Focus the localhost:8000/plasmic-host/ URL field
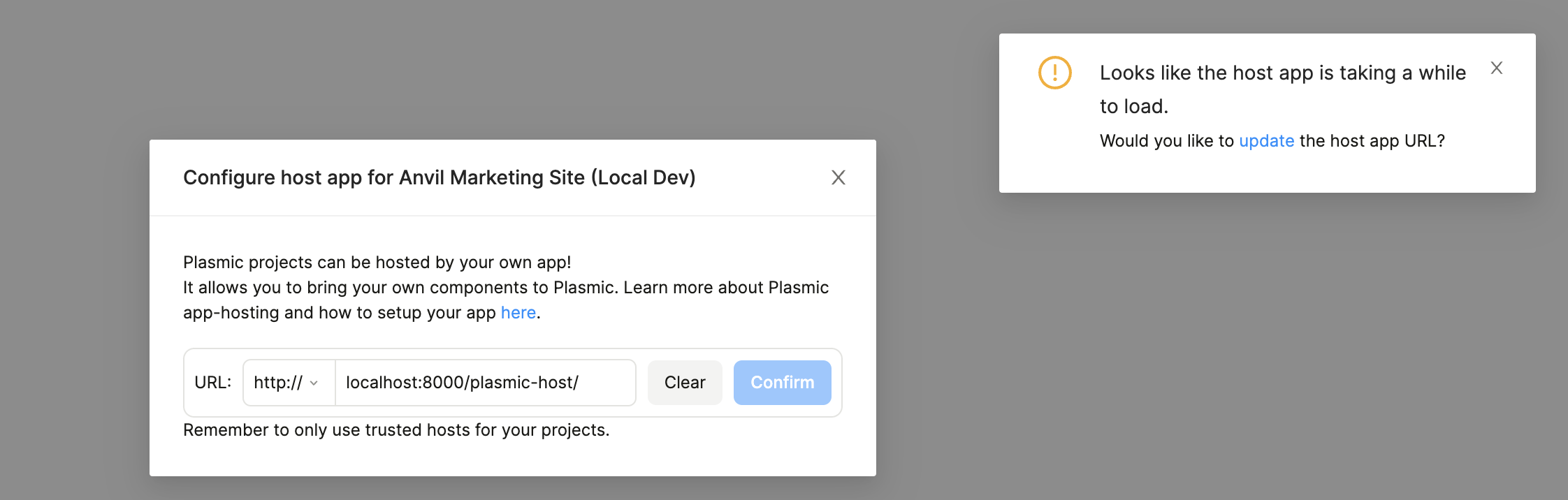This screenshot has height=500, width=1568. pos(485,383)
